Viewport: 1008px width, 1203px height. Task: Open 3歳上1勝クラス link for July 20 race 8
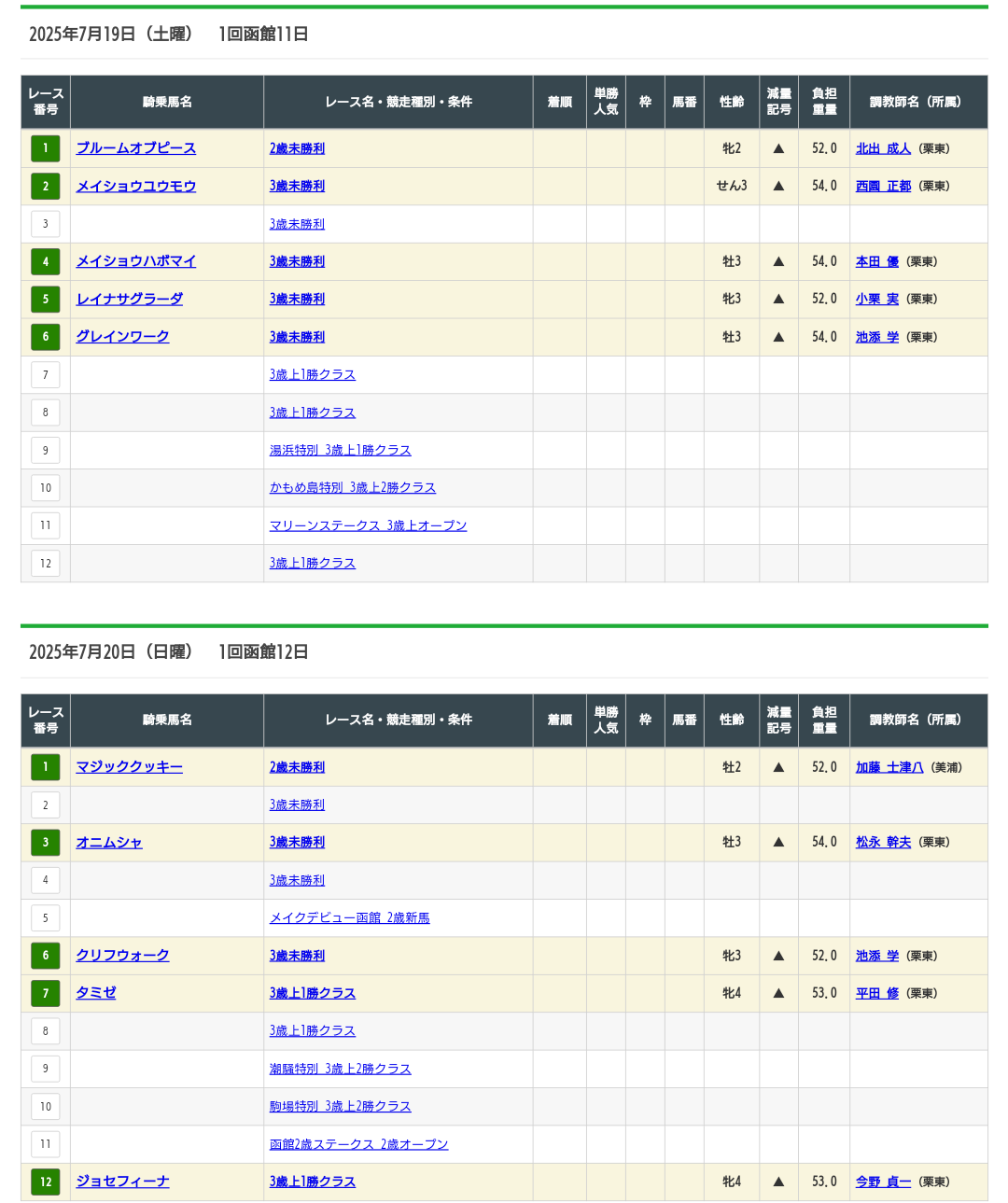click(x=313, y=1030)
